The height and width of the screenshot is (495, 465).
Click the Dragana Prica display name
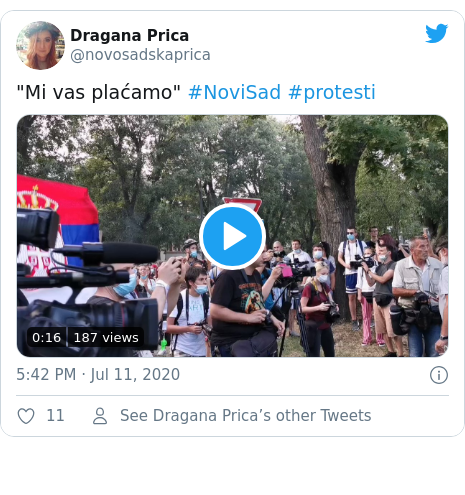tap(129, 35)
